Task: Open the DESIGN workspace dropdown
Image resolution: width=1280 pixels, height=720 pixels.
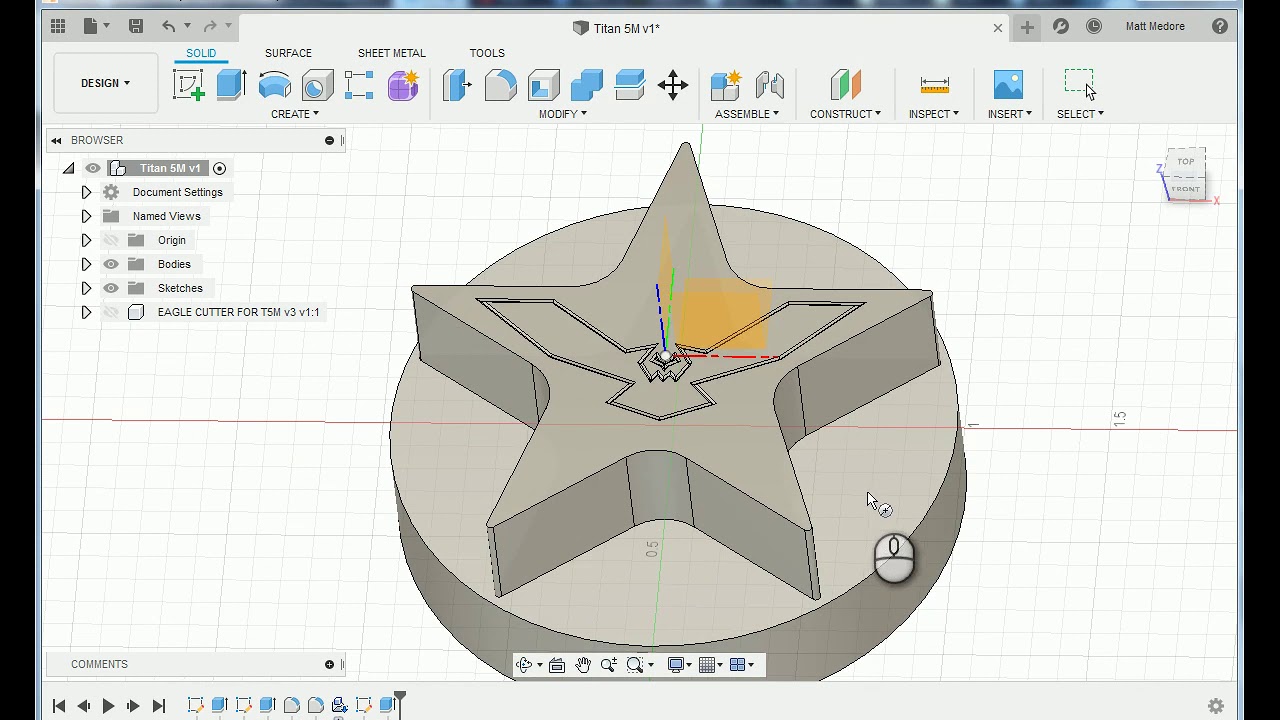Action: pos(105,83)
